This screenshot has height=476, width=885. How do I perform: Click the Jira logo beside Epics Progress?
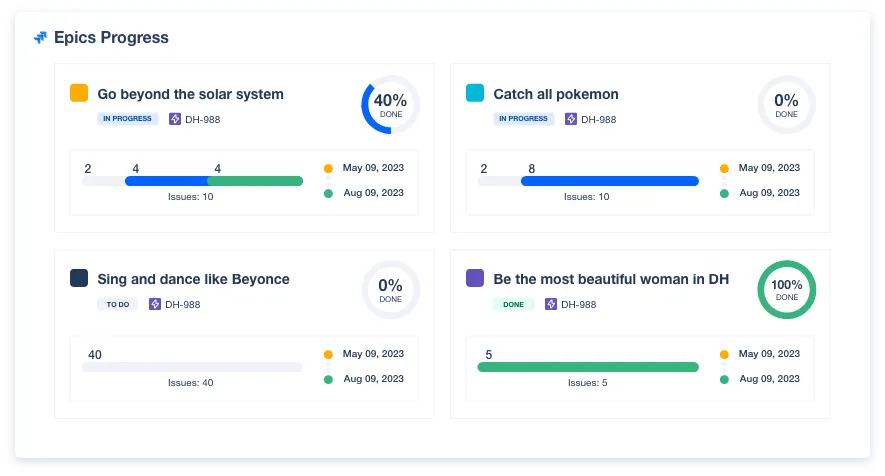pyautogui.click(x=40, y=38)
